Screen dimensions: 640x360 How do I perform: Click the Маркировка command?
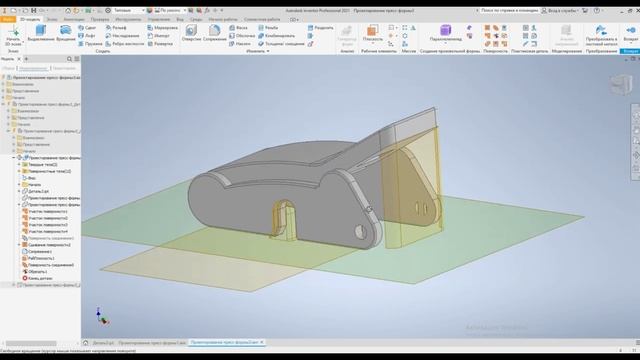pyautogui.click(x=162, y=28)
